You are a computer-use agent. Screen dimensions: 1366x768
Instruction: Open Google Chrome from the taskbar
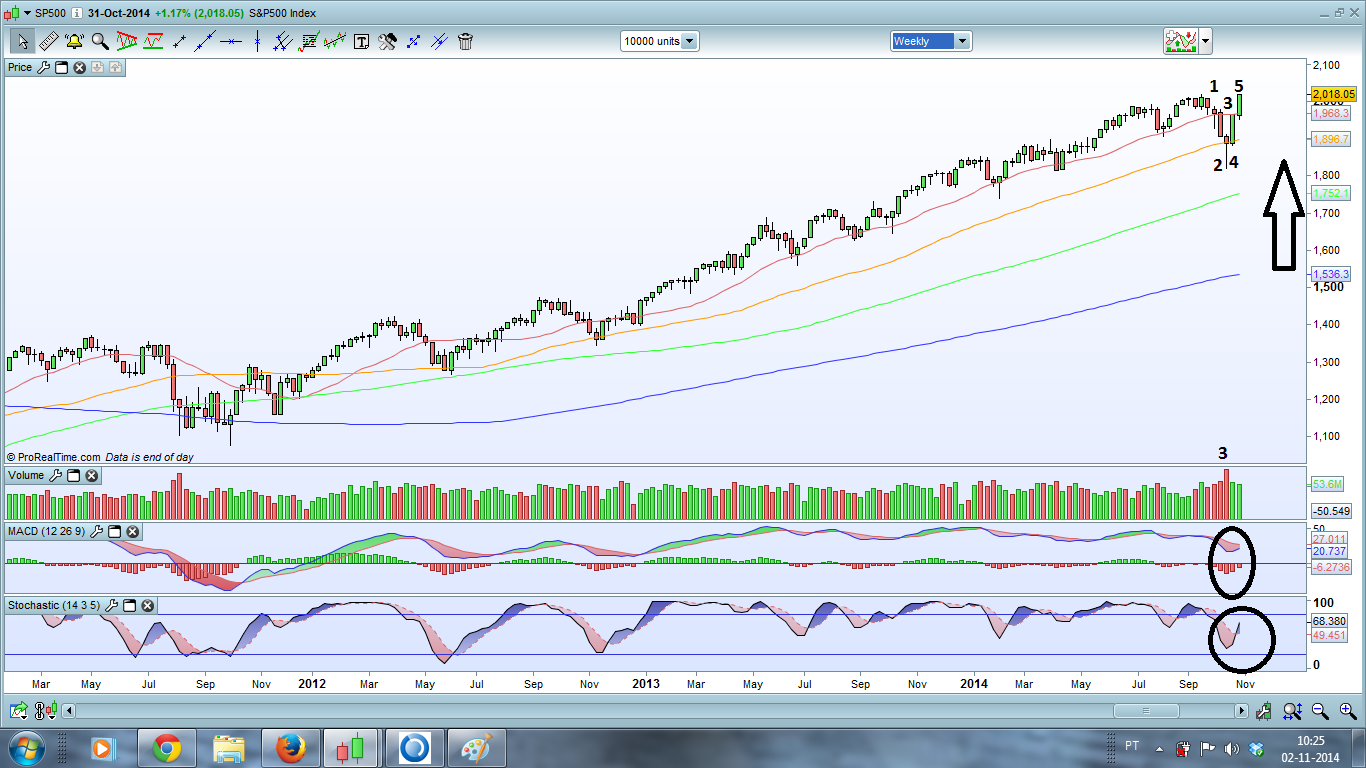[x=166, y=748]
